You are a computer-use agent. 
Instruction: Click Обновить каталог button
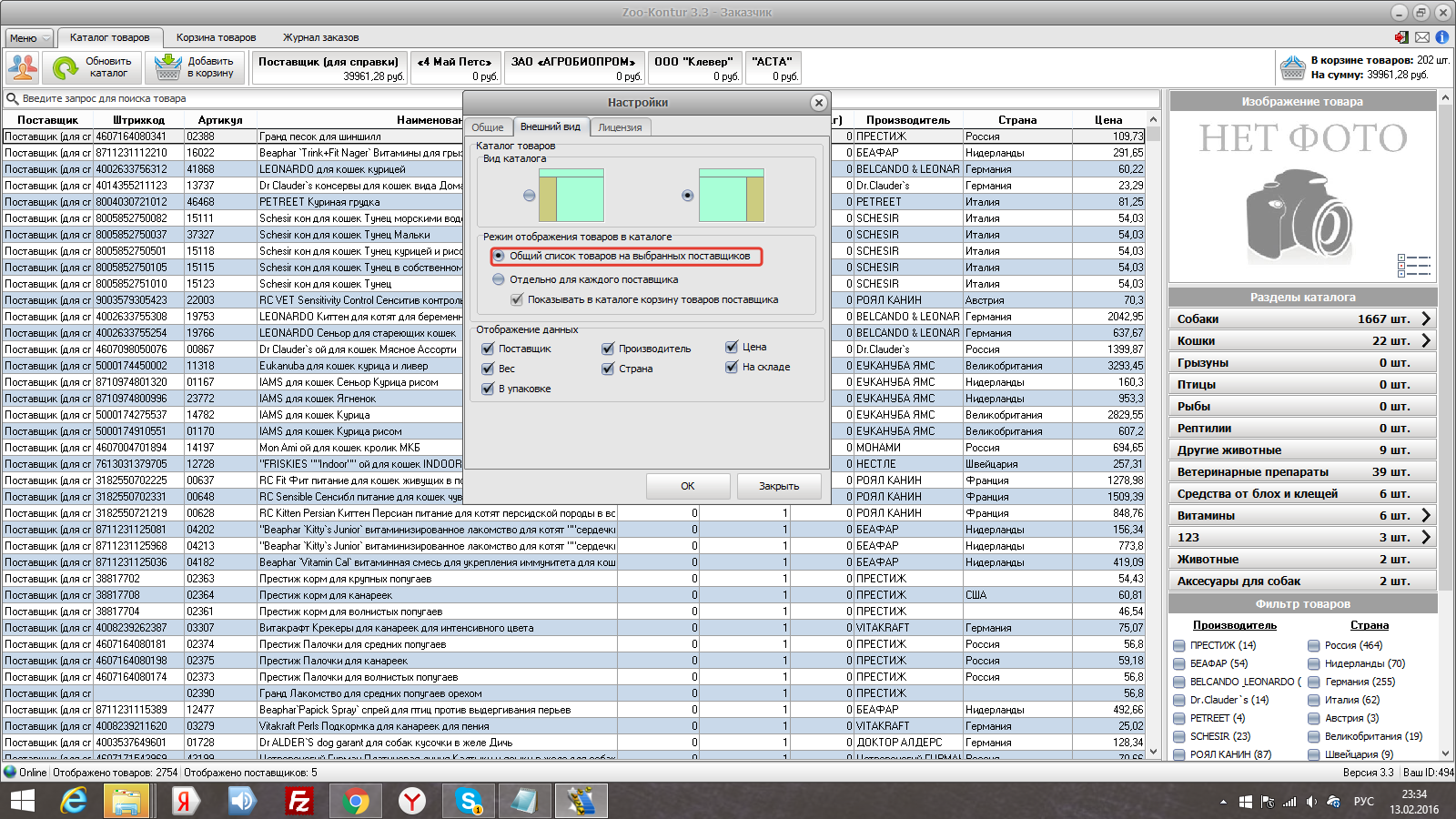click(x=92, y=67)
